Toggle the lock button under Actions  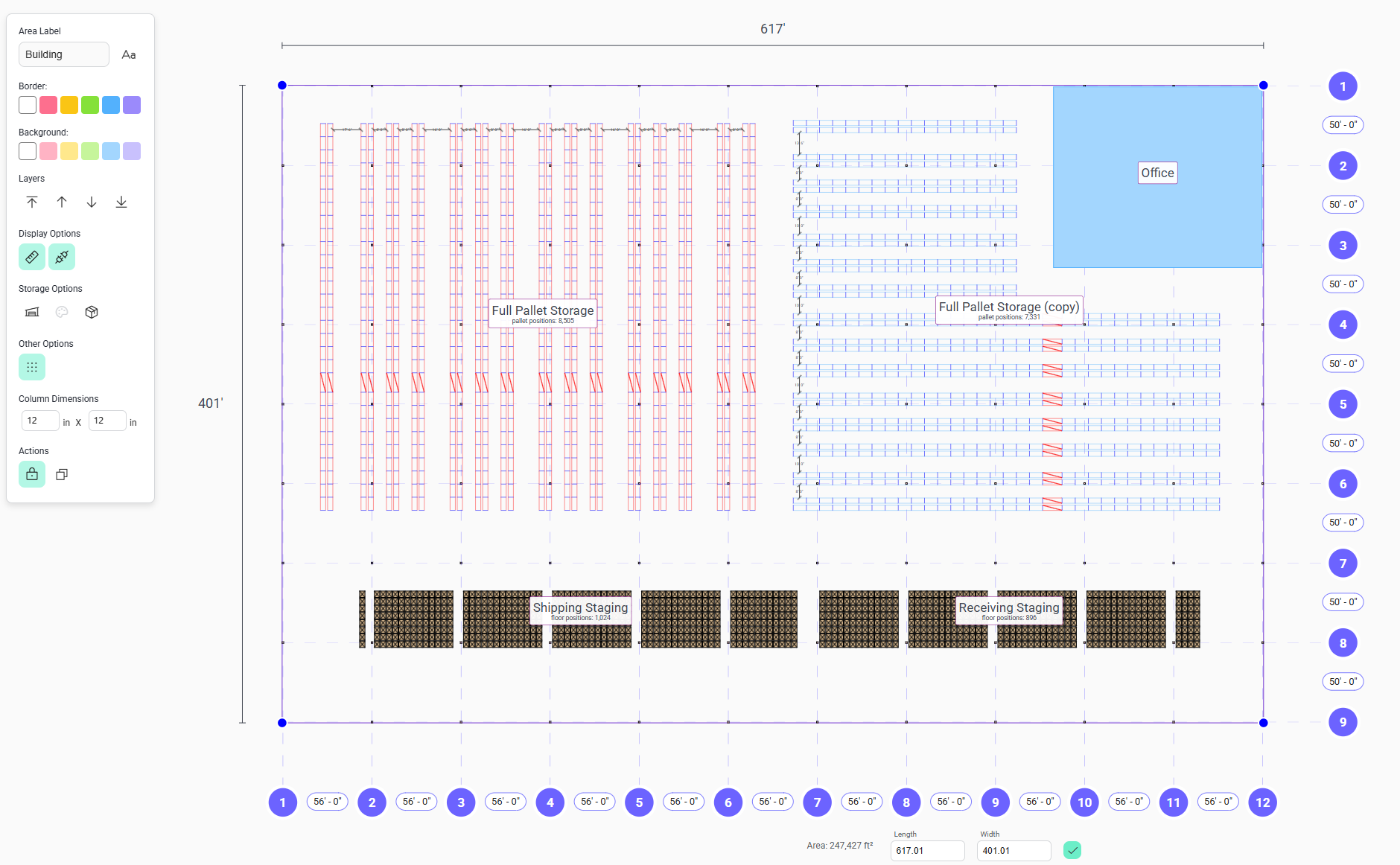(x=32, y=475)
